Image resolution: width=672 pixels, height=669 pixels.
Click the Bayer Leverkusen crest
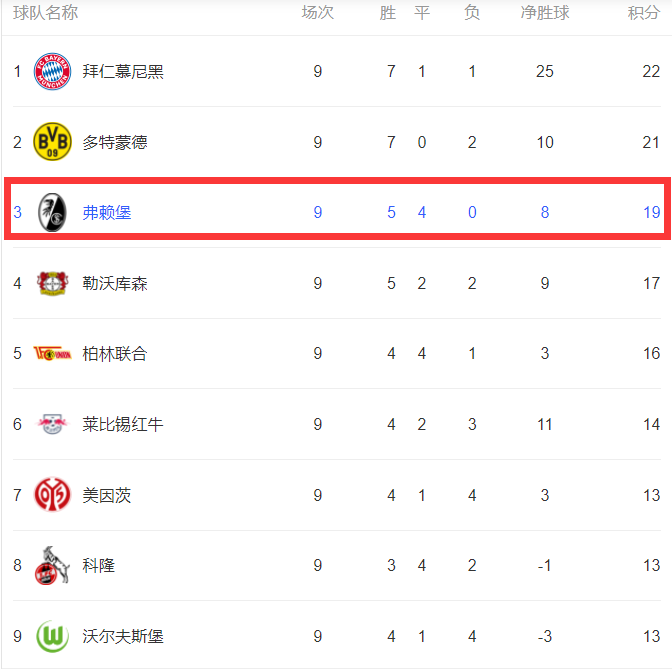click(x=52, y=283)
